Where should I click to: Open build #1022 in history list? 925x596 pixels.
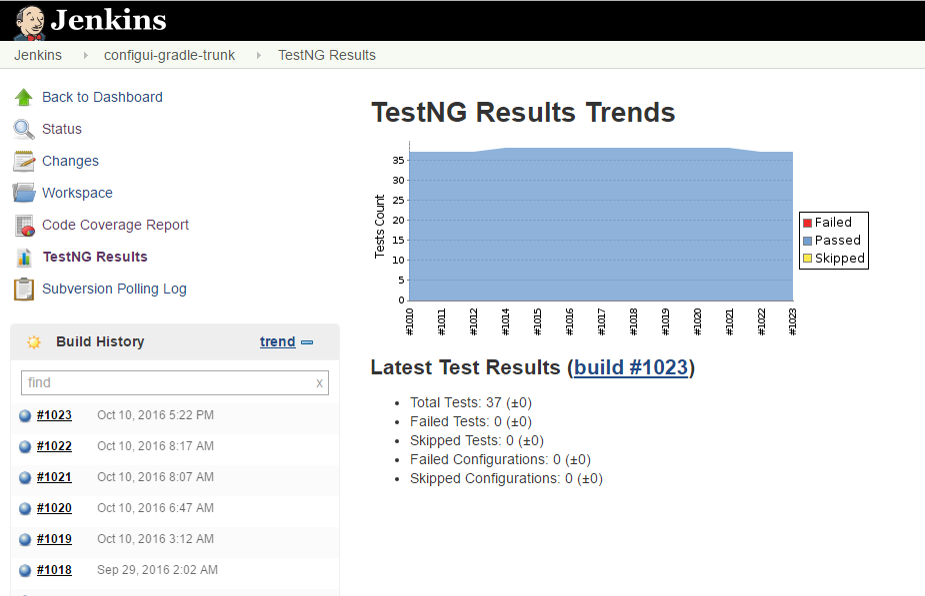54,446
